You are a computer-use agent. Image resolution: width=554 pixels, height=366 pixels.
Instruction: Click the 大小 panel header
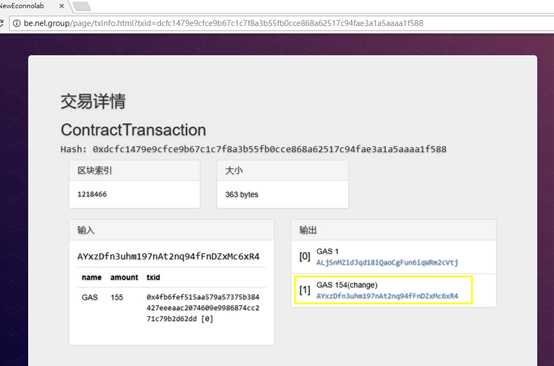(x=283, y=171)
